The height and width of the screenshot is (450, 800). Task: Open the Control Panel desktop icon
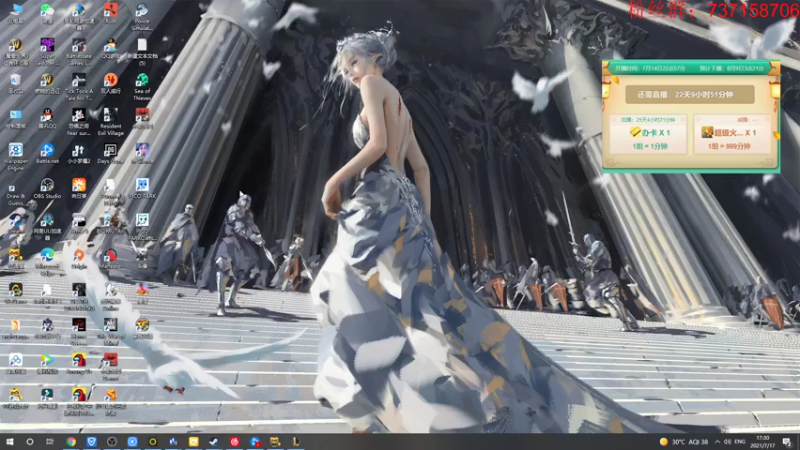click(16, 118)
